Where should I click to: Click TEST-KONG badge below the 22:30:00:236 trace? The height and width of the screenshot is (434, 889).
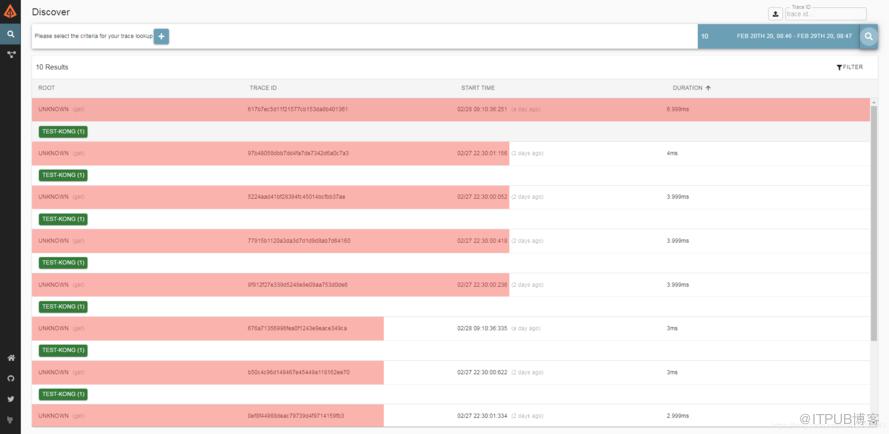point(63,307)
